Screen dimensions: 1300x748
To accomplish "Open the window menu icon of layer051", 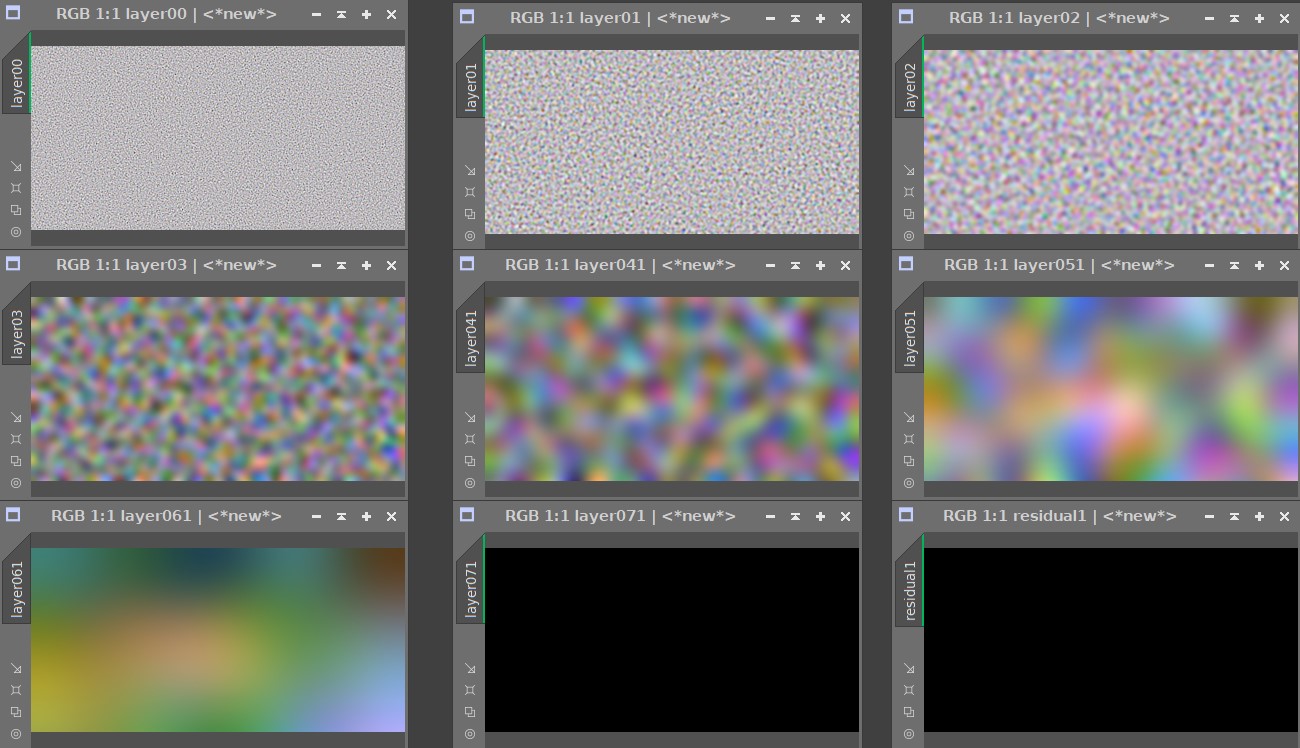I will pos(906,264).
